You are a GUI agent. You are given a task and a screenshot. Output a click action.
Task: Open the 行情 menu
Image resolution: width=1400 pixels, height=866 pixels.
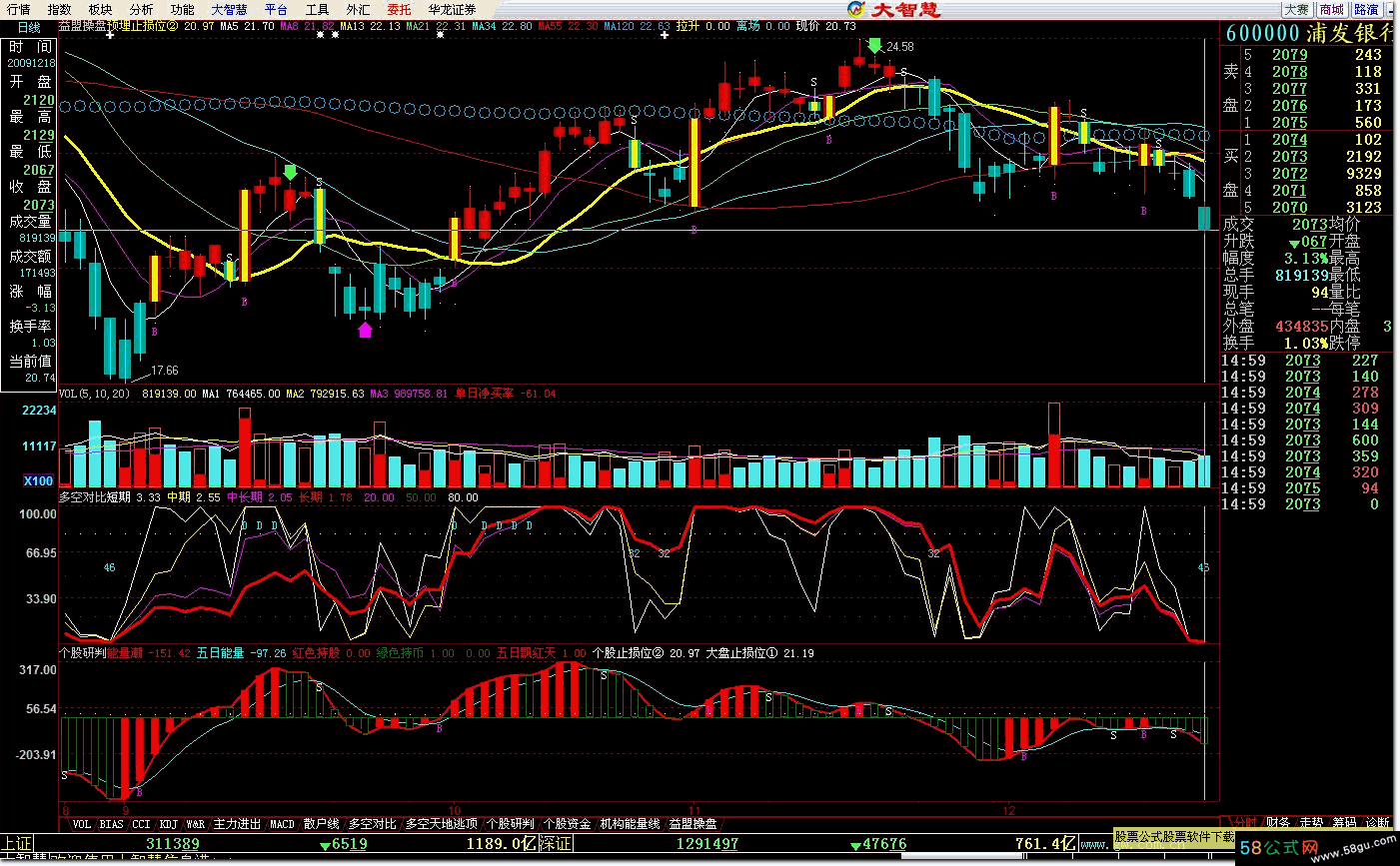(19, 9)
